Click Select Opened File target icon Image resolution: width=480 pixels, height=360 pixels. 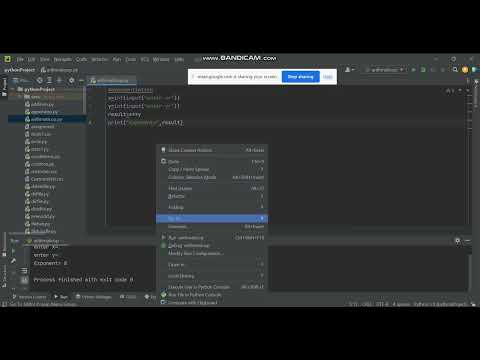pyautogui.click(x=40, y=80)
